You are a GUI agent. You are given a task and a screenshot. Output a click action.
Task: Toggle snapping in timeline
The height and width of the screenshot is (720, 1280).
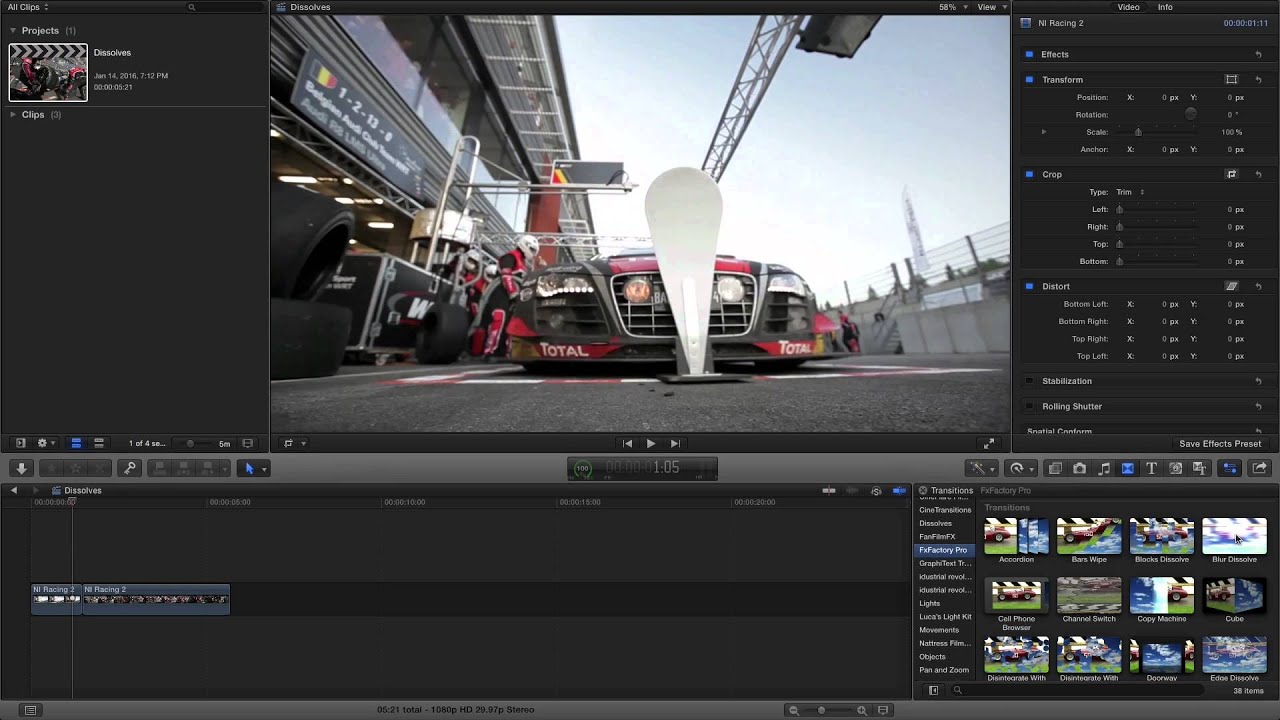click(x=899, y=491)
